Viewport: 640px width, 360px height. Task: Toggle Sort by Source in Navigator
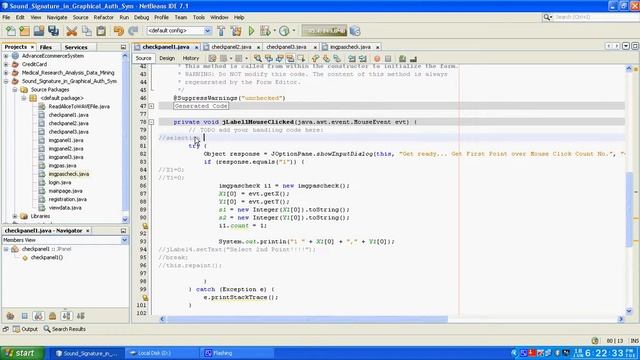(80, 316)
